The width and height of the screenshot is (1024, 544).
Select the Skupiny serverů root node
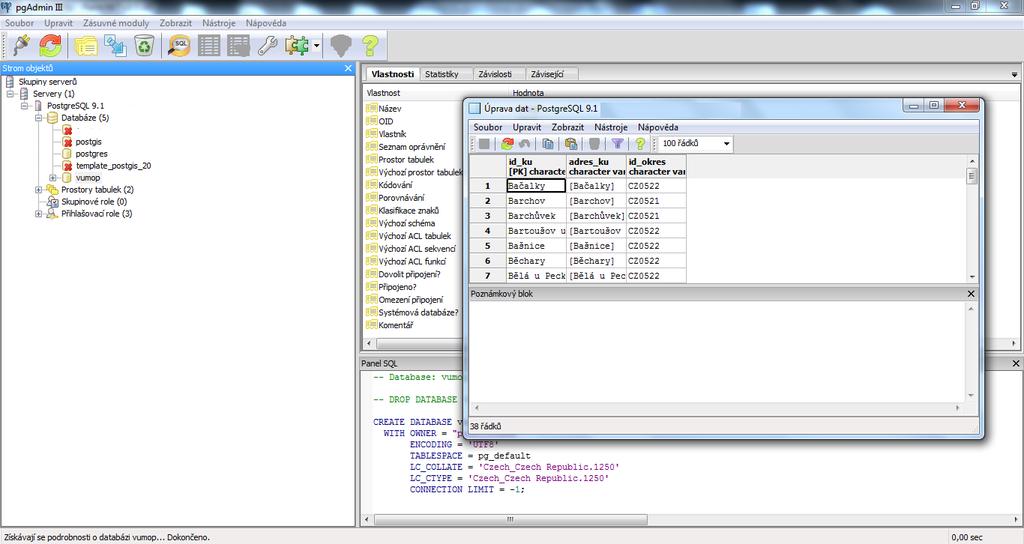47,82
